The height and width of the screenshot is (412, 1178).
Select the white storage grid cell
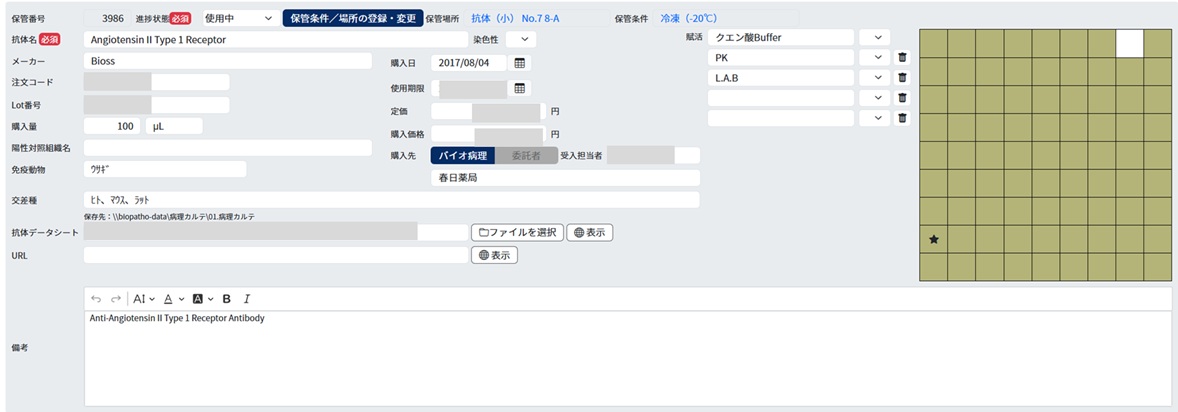click(x=1129, y=43)
